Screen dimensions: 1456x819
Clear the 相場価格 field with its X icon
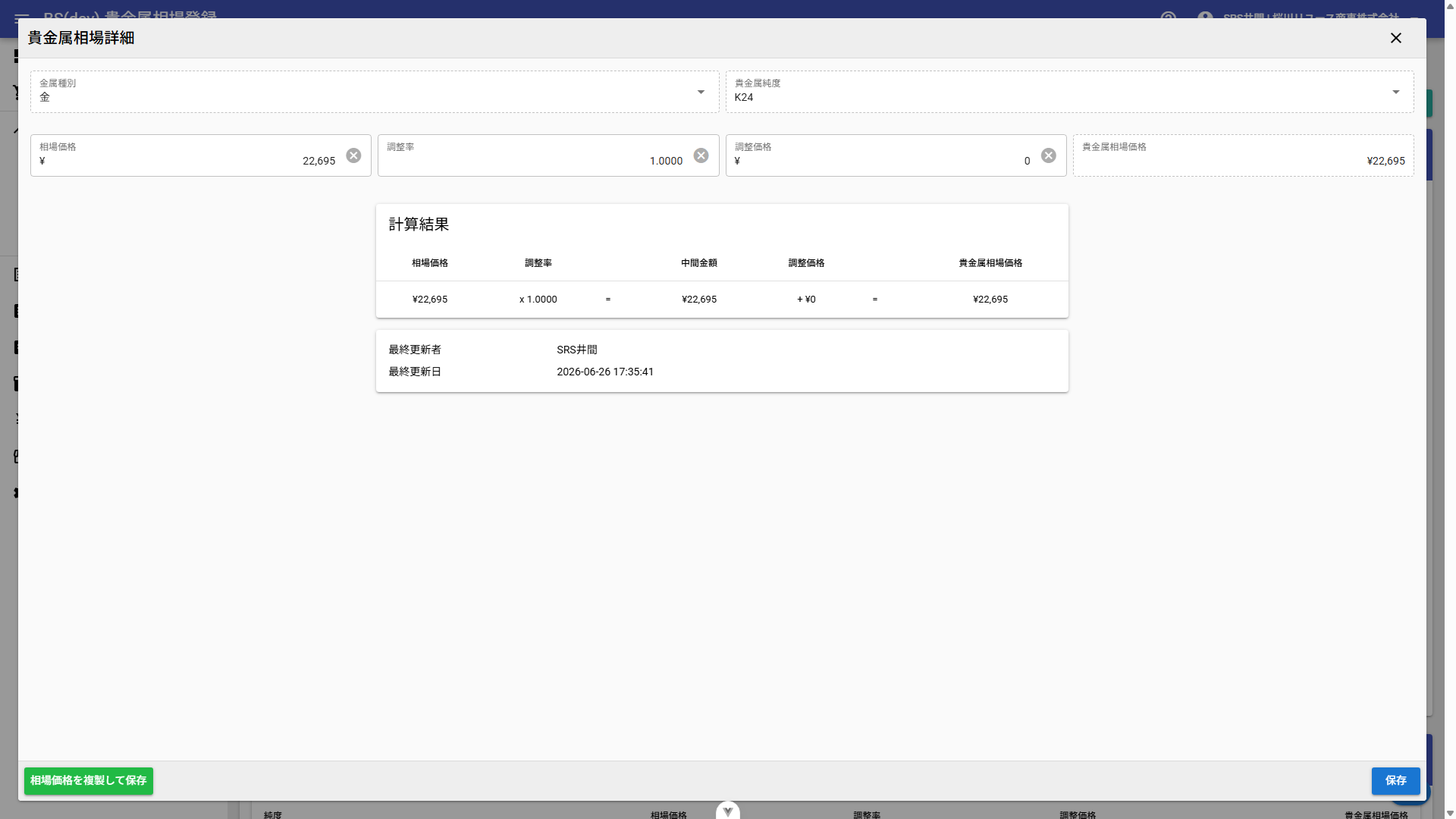click(353, 155)
